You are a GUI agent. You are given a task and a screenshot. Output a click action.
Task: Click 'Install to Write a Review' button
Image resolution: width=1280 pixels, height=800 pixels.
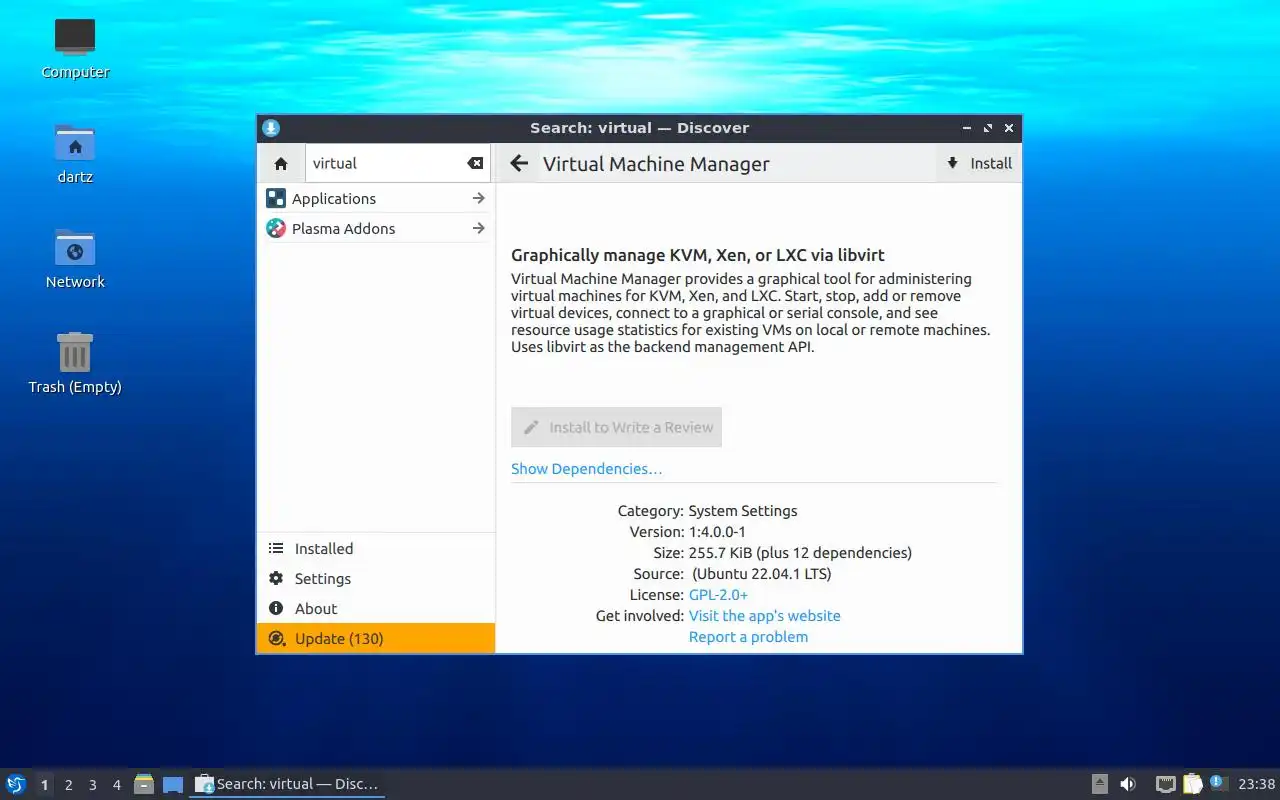click(x=616, y=427)
